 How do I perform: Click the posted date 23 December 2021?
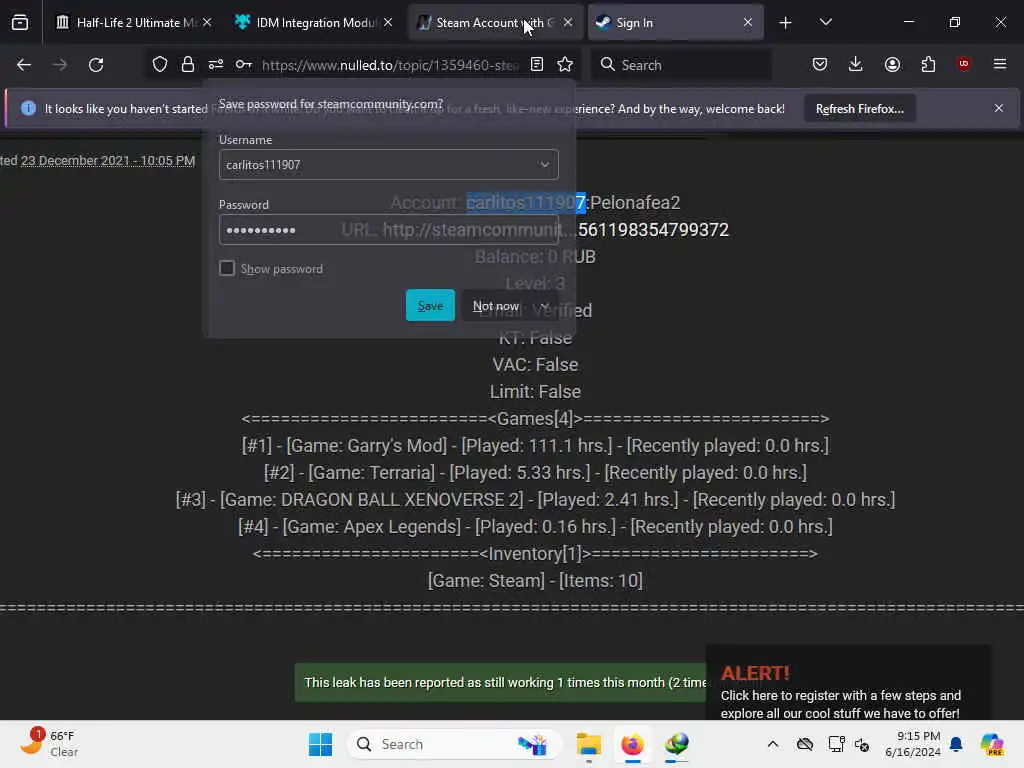point(108,161)
